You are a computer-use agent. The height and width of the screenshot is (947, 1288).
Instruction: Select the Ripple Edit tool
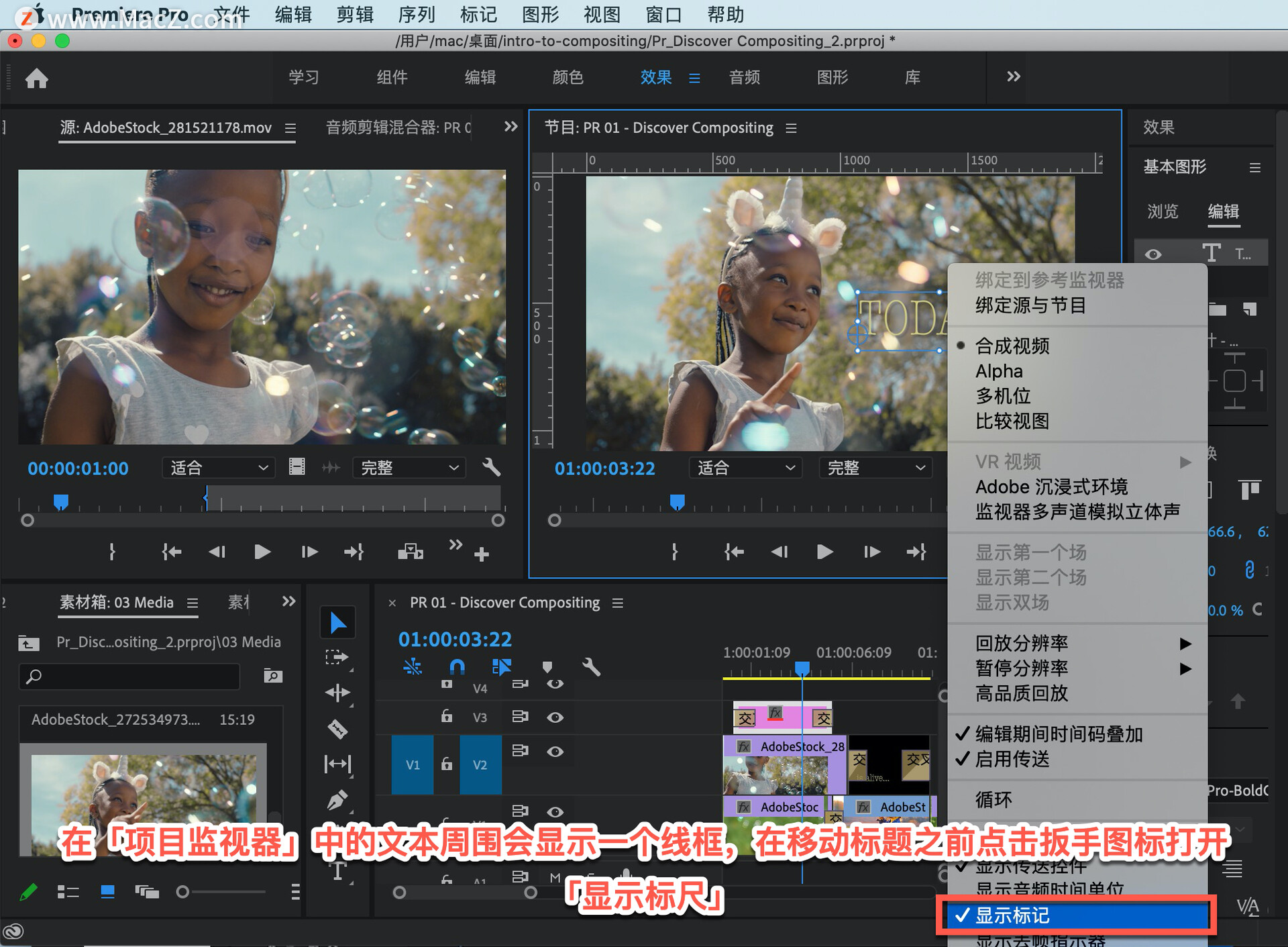(x=337, y=693)
